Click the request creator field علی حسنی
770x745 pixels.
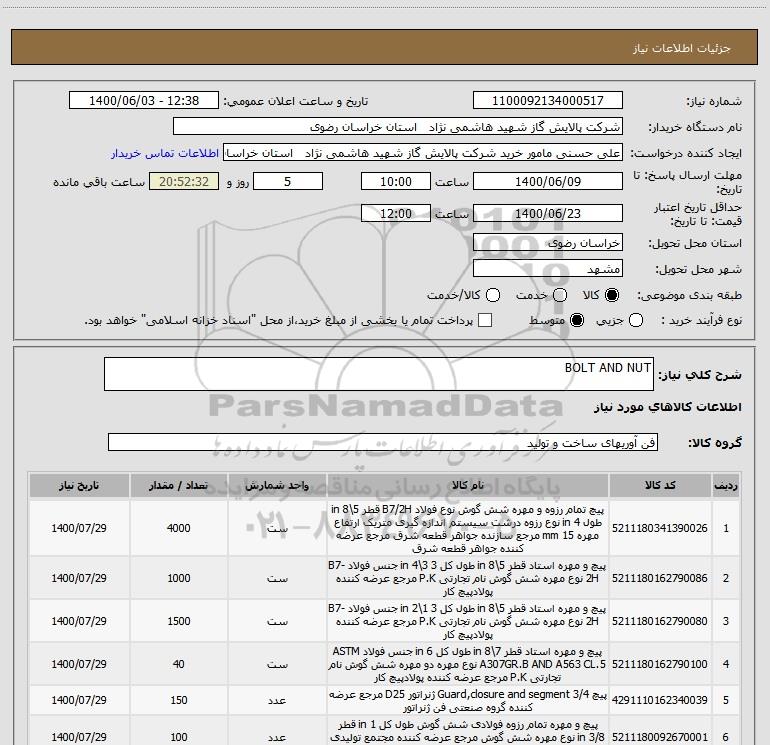(x=423, y=153)
